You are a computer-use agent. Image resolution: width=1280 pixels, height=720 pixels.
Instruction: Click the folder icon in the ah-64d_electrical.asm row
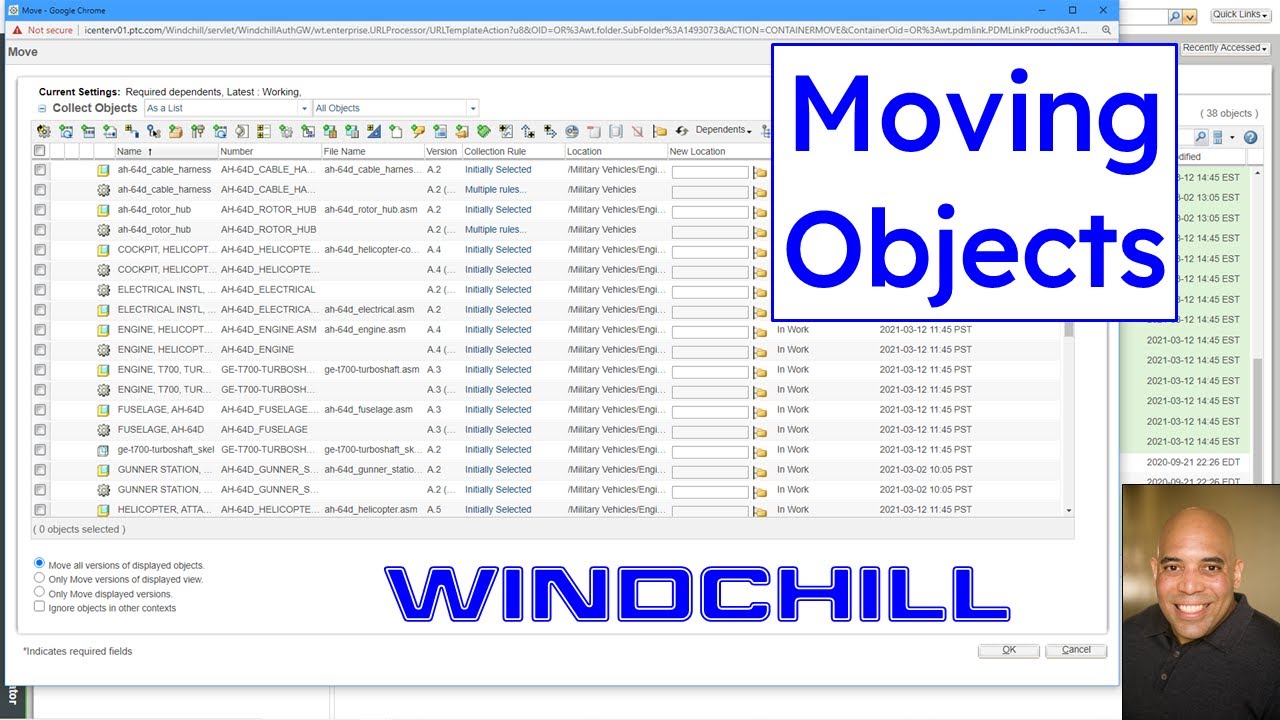pos(760,312)
